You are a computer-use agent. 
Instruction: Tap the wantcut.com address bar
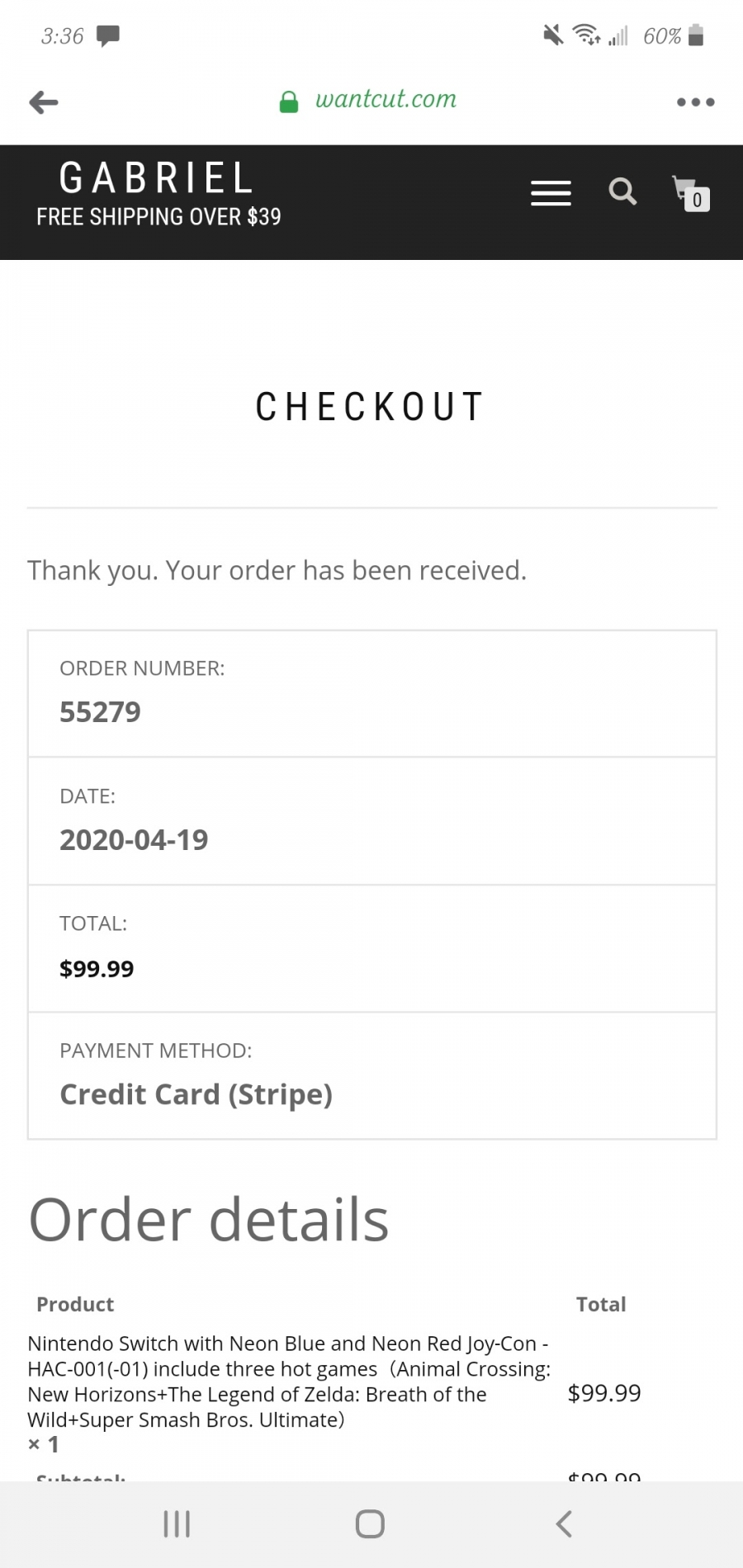point(386,100)
